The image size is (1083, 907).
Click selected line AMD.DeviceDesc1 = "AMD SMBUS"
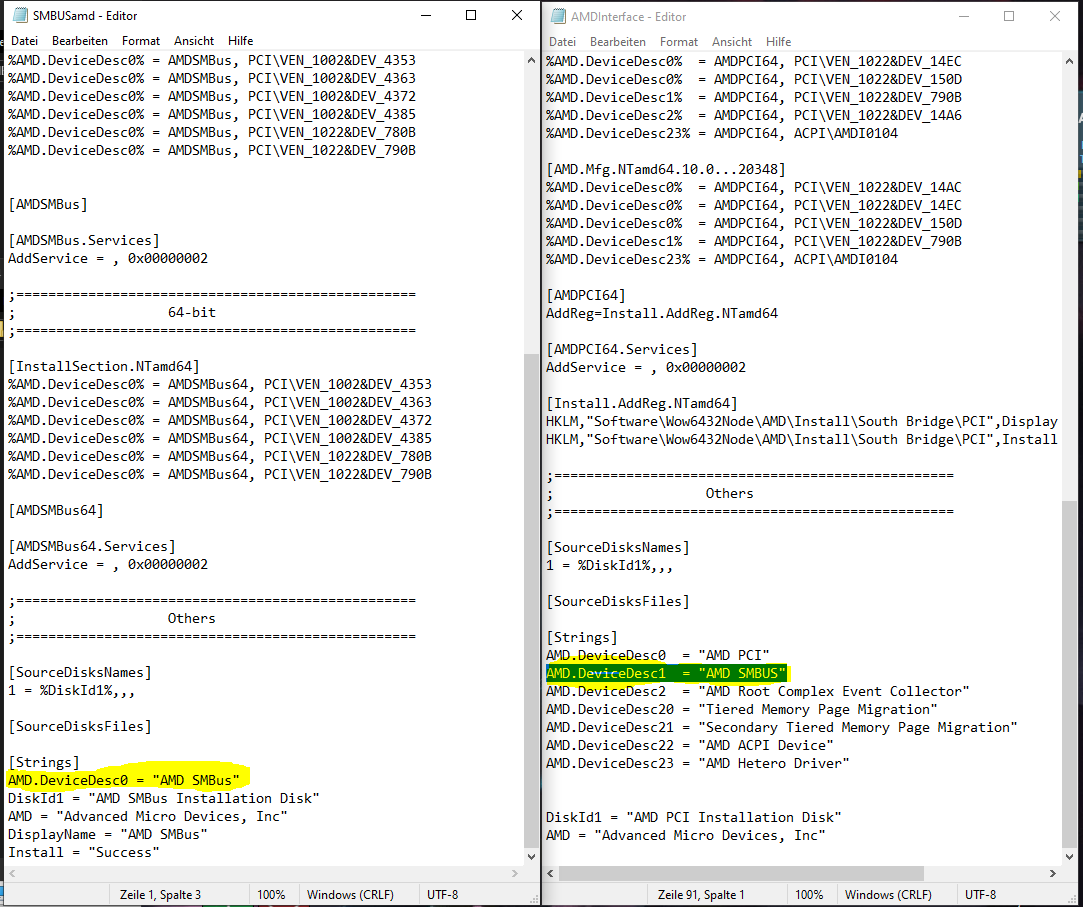point(666,673)
